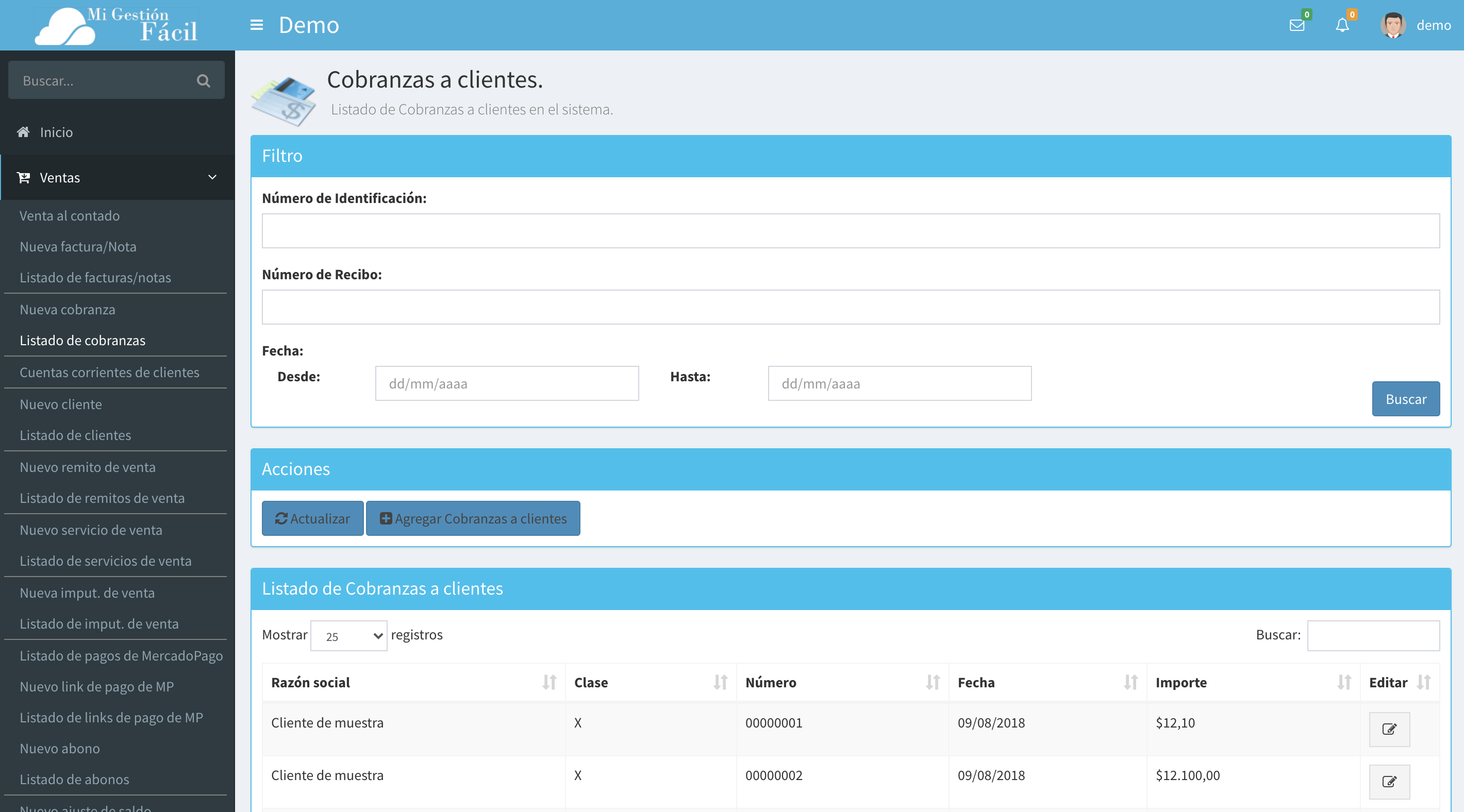The width and height of the screenshot is (1464, 812).
Task: Click the Cobranzas page header image
Action: click(283, 100)
